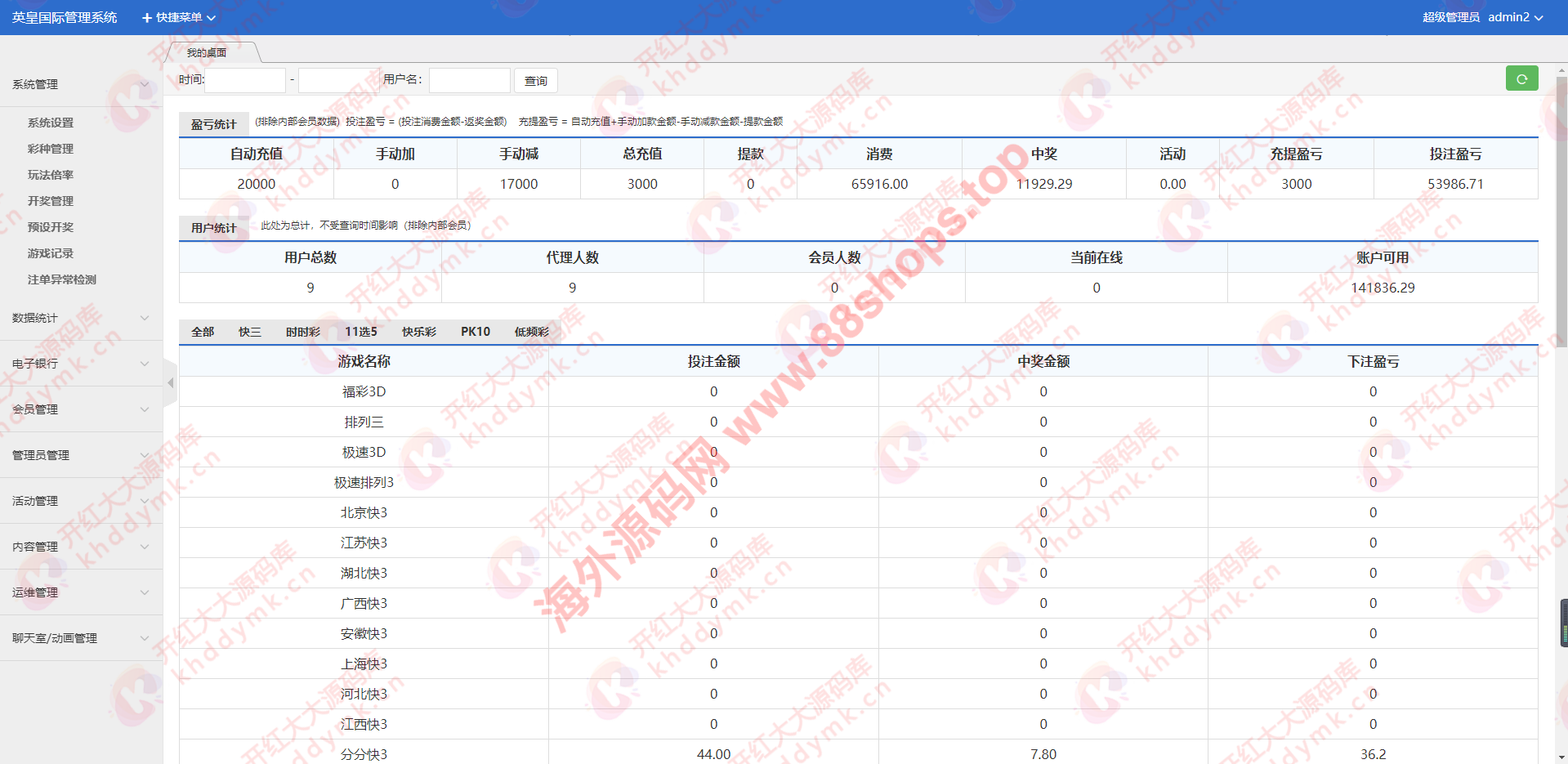
Task: Collapse the 系统管理 sidebar section
Action: [80, 84]
